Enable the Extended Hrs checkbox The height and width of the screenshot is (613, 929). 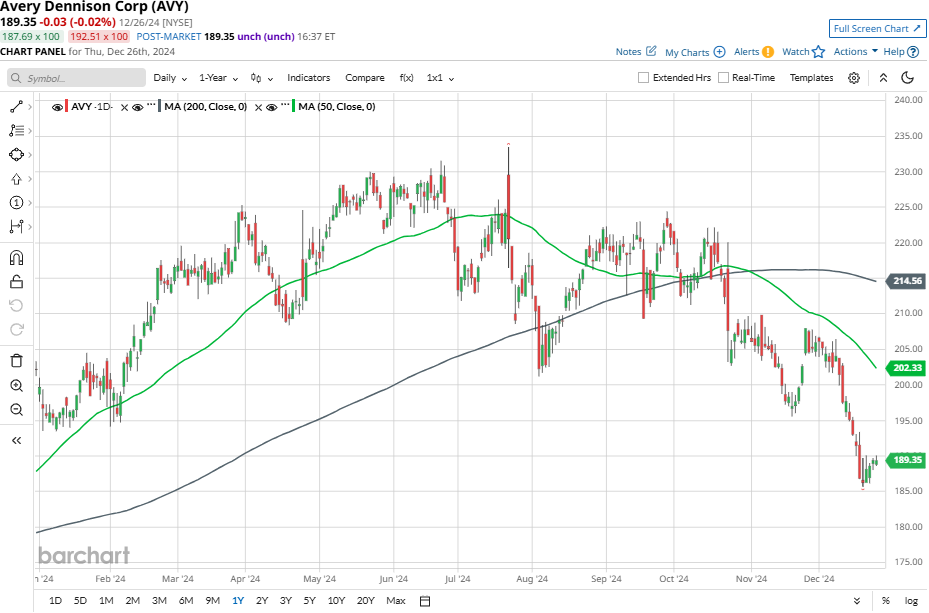643,78
